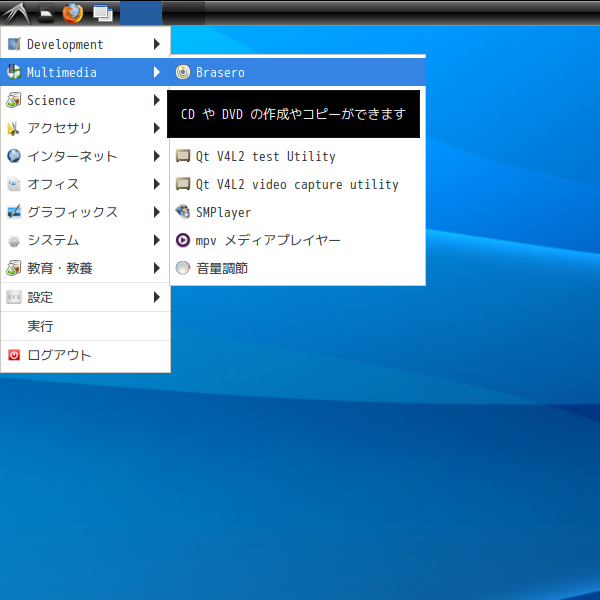Open the オフィス menu category

point(54,184)
